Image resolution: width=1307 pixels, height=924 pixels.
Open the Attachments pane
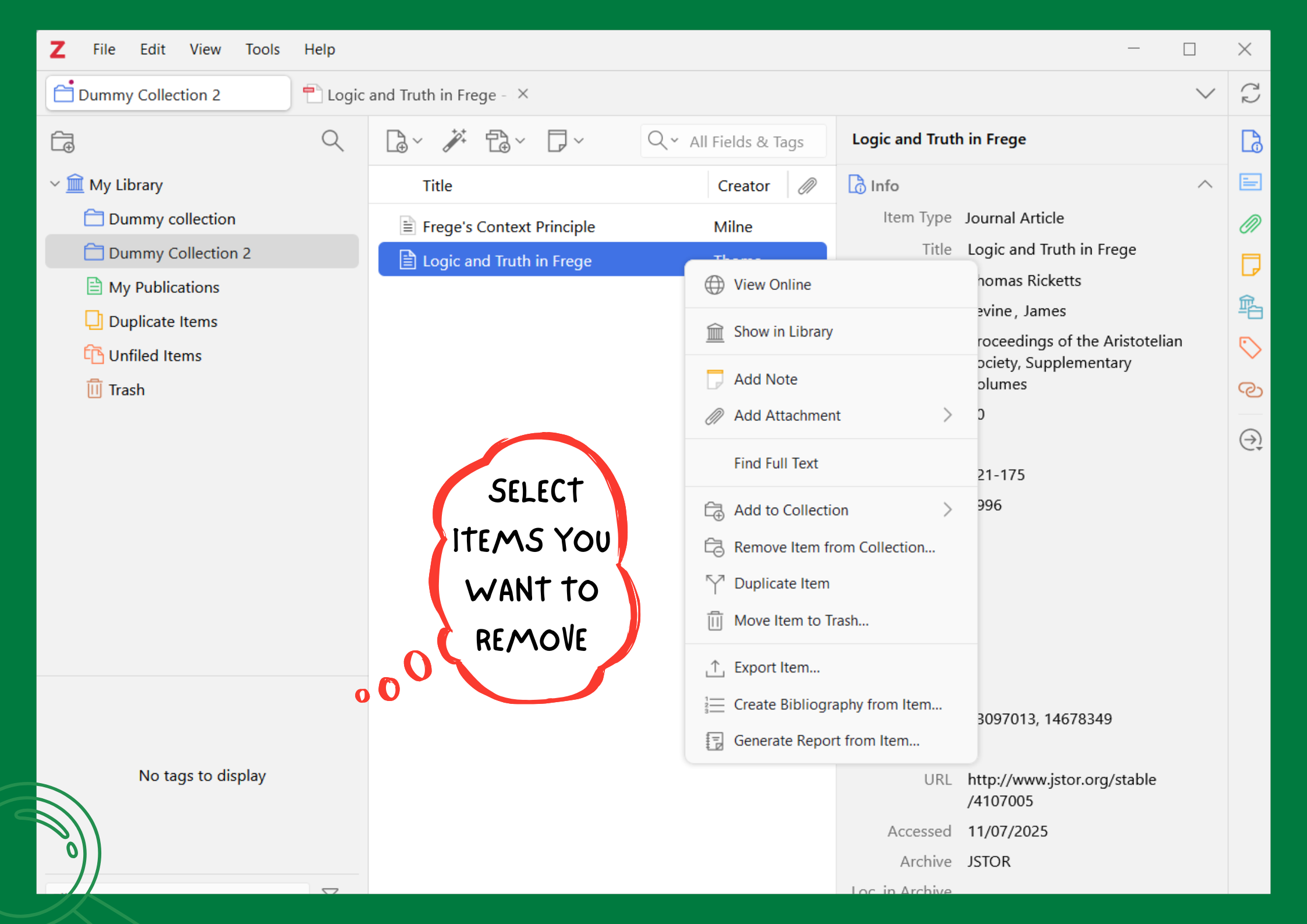[1251, 223]
